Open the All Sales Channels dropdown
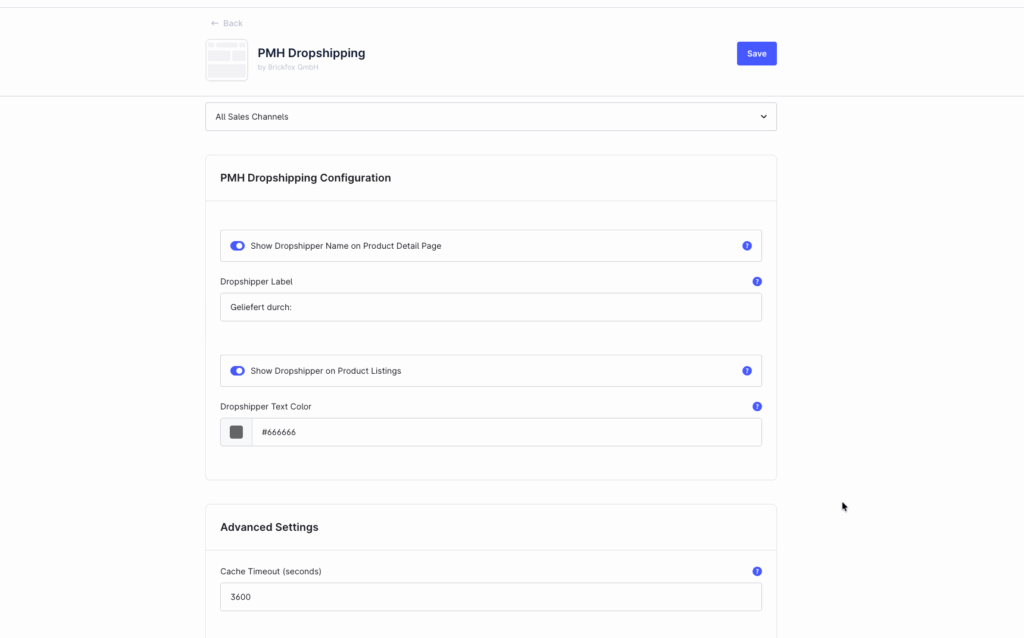 click(x=490, y=117)
